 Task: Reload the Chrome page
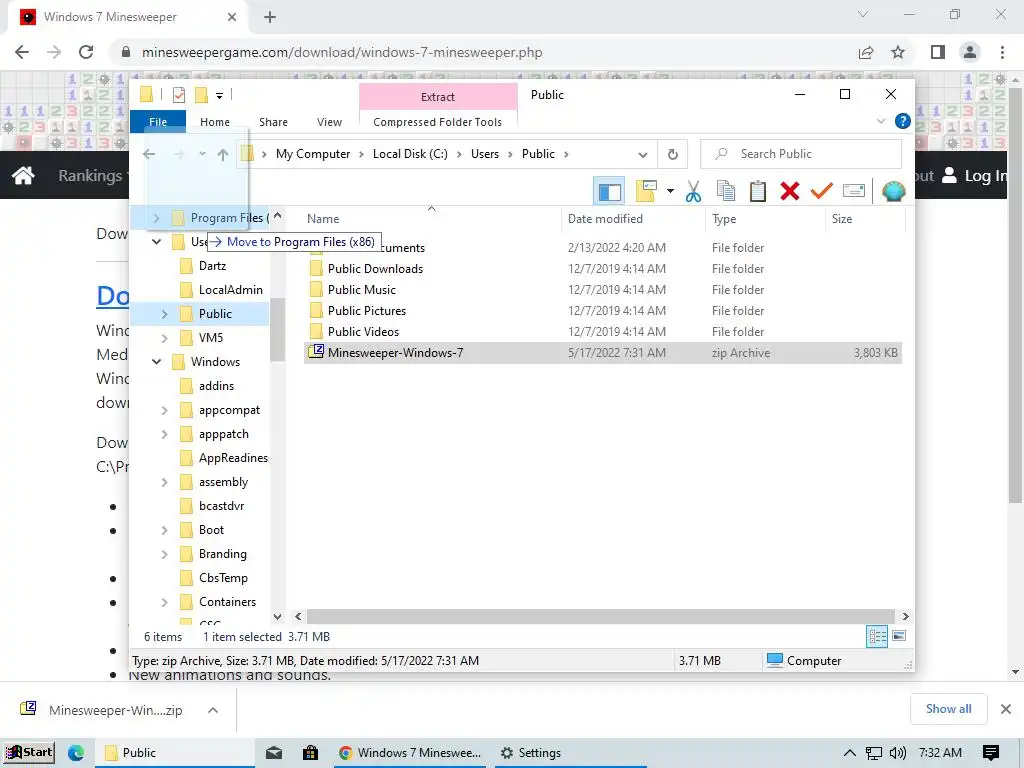pos(86,52)
